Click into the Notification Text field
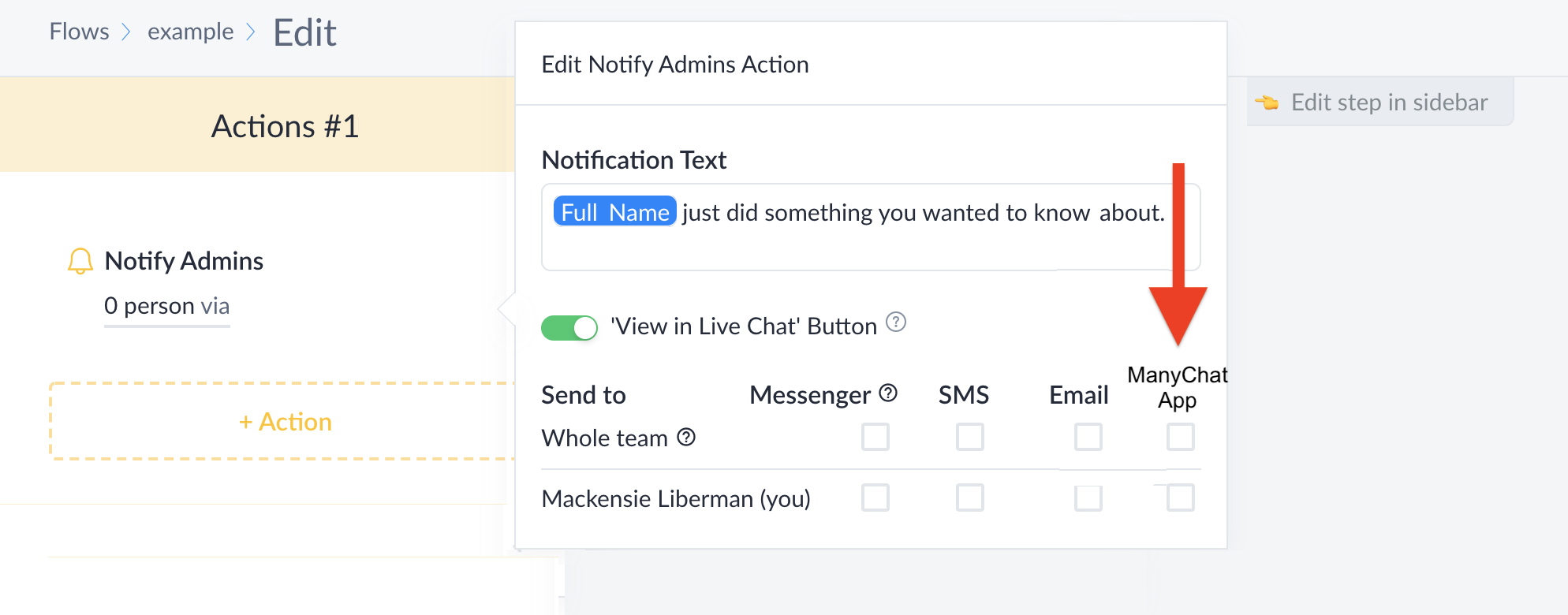 (871, 227)
